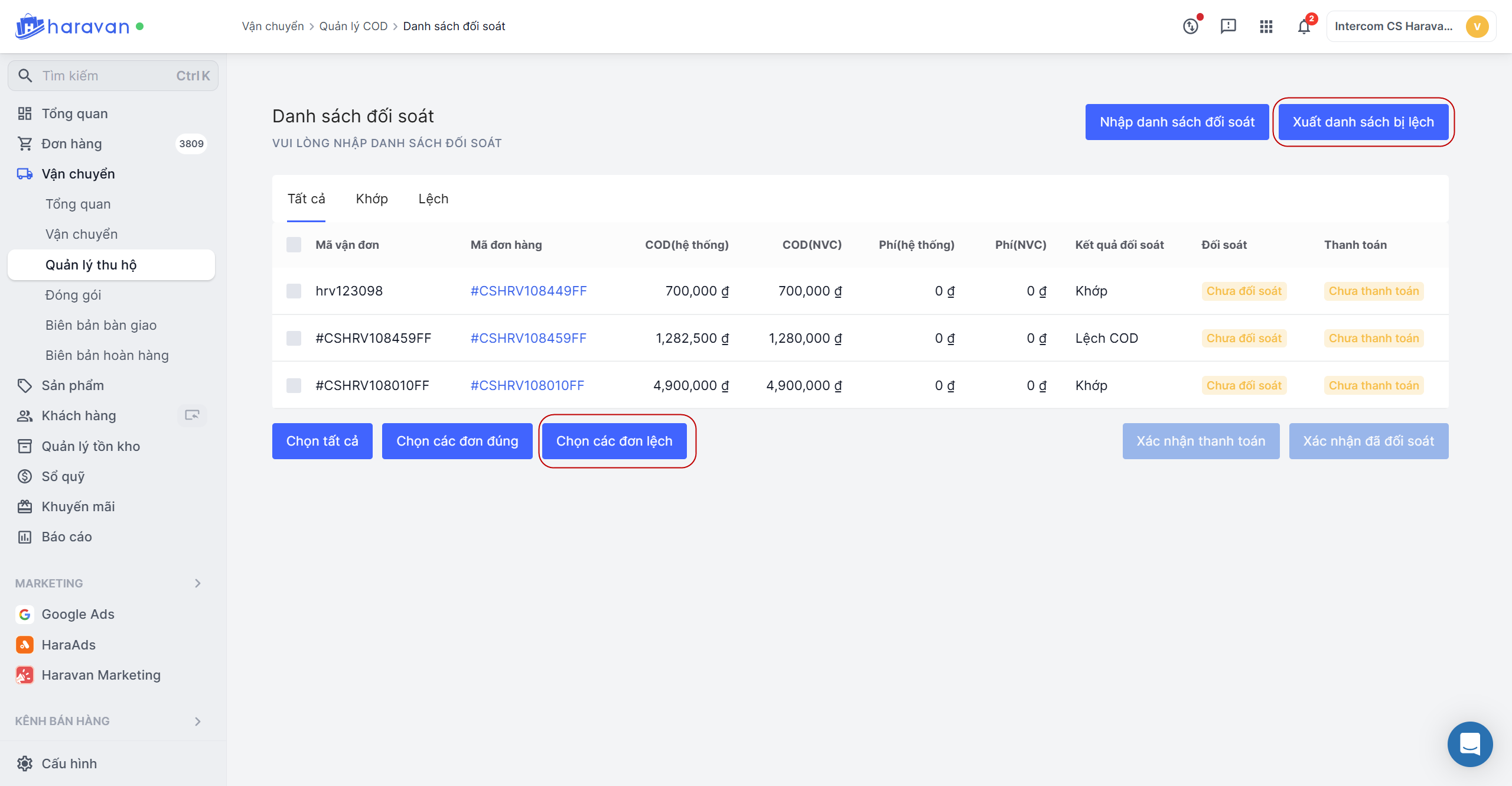
Task: Click the Haravan logo
Action: coord(72,27)
